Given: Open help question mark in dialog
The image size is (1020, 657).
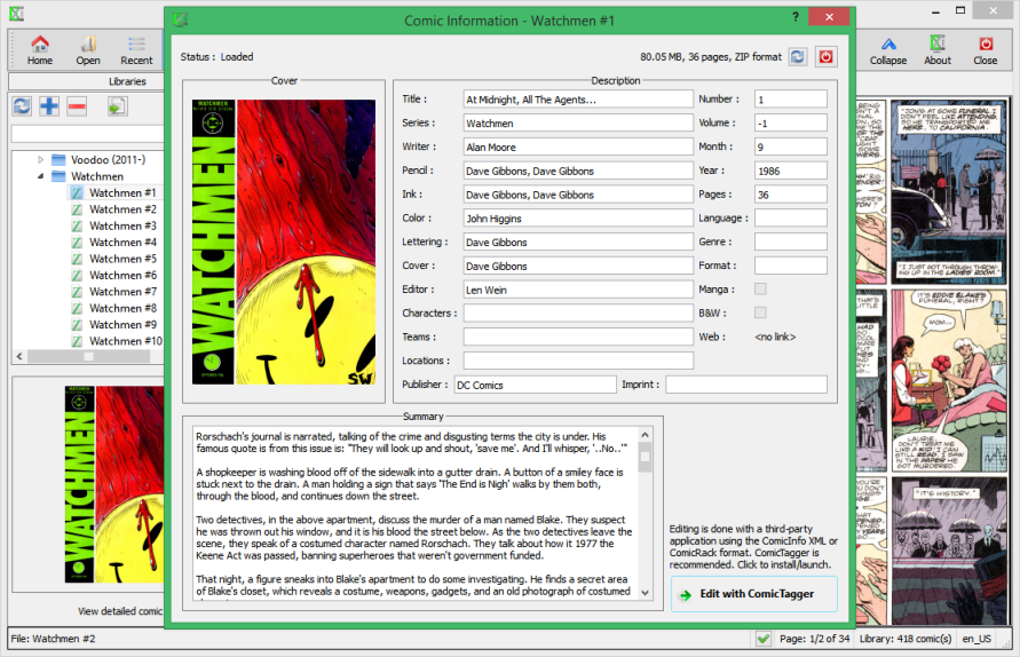Looking at the screenshot, I should click(x=796, y=17).
